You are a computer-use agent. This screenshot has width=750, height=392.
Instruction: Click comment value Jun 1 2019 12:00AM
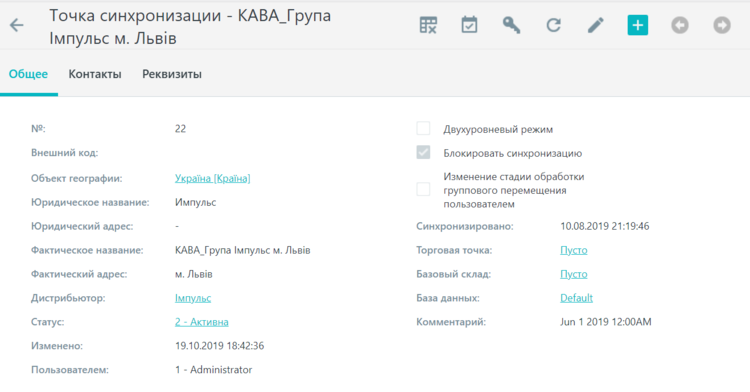[606, 322]
